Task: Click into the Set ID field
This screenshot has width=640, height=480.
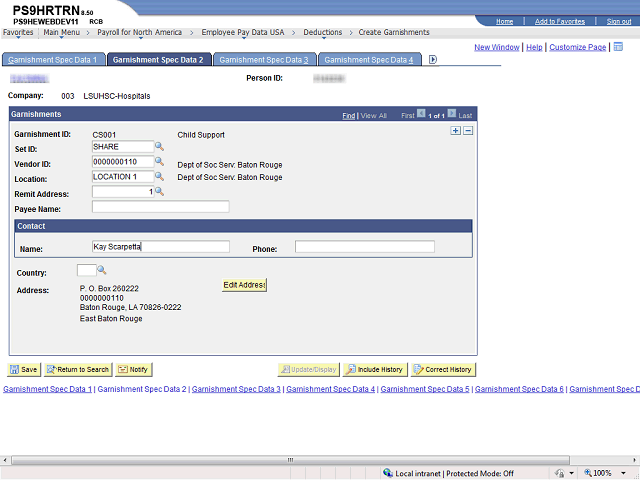Action: [x=123, y=147]
